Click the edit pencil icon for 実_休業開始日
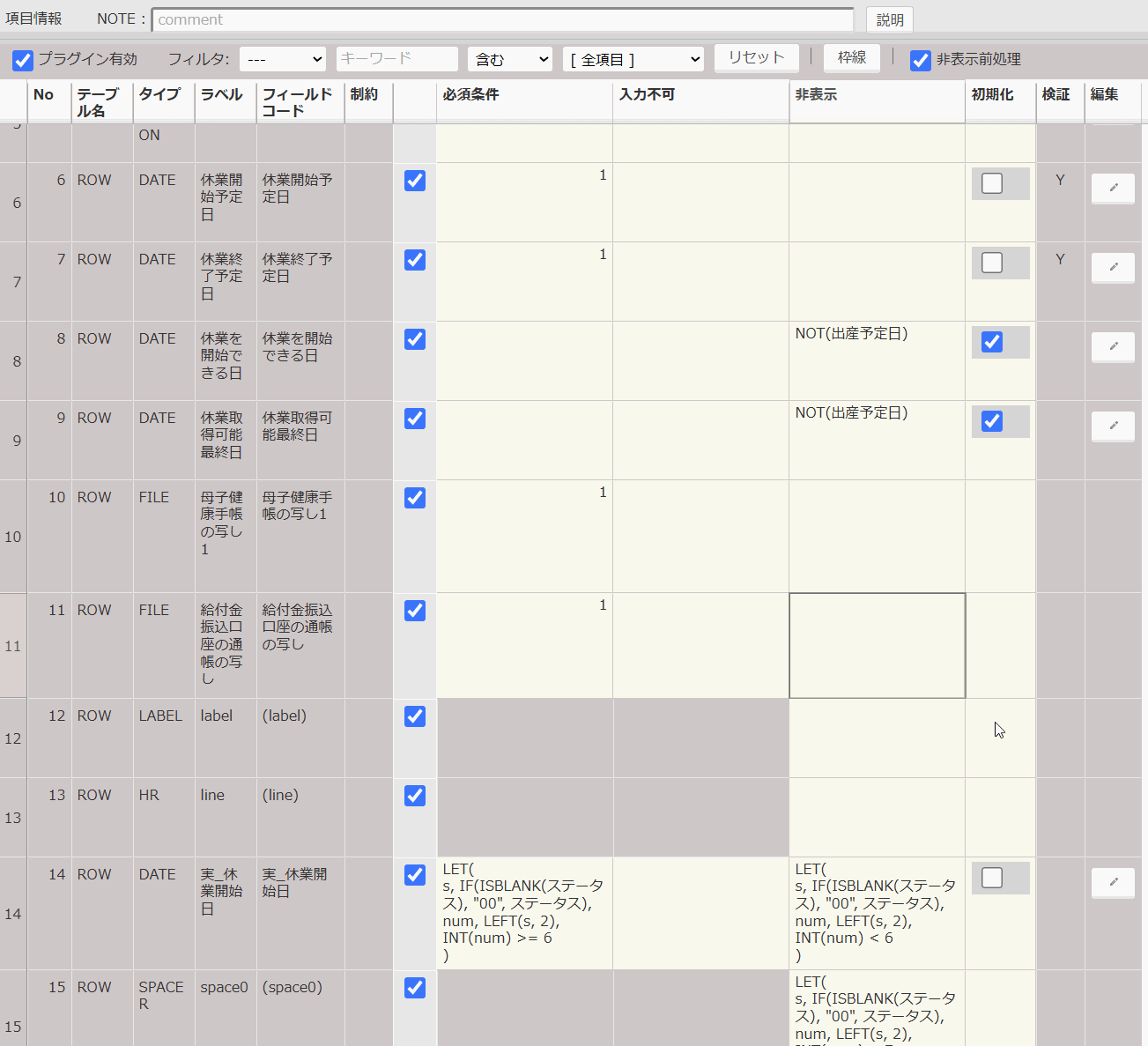The height and width of the screenshot is (1046, 1148). pos(1113,882)
